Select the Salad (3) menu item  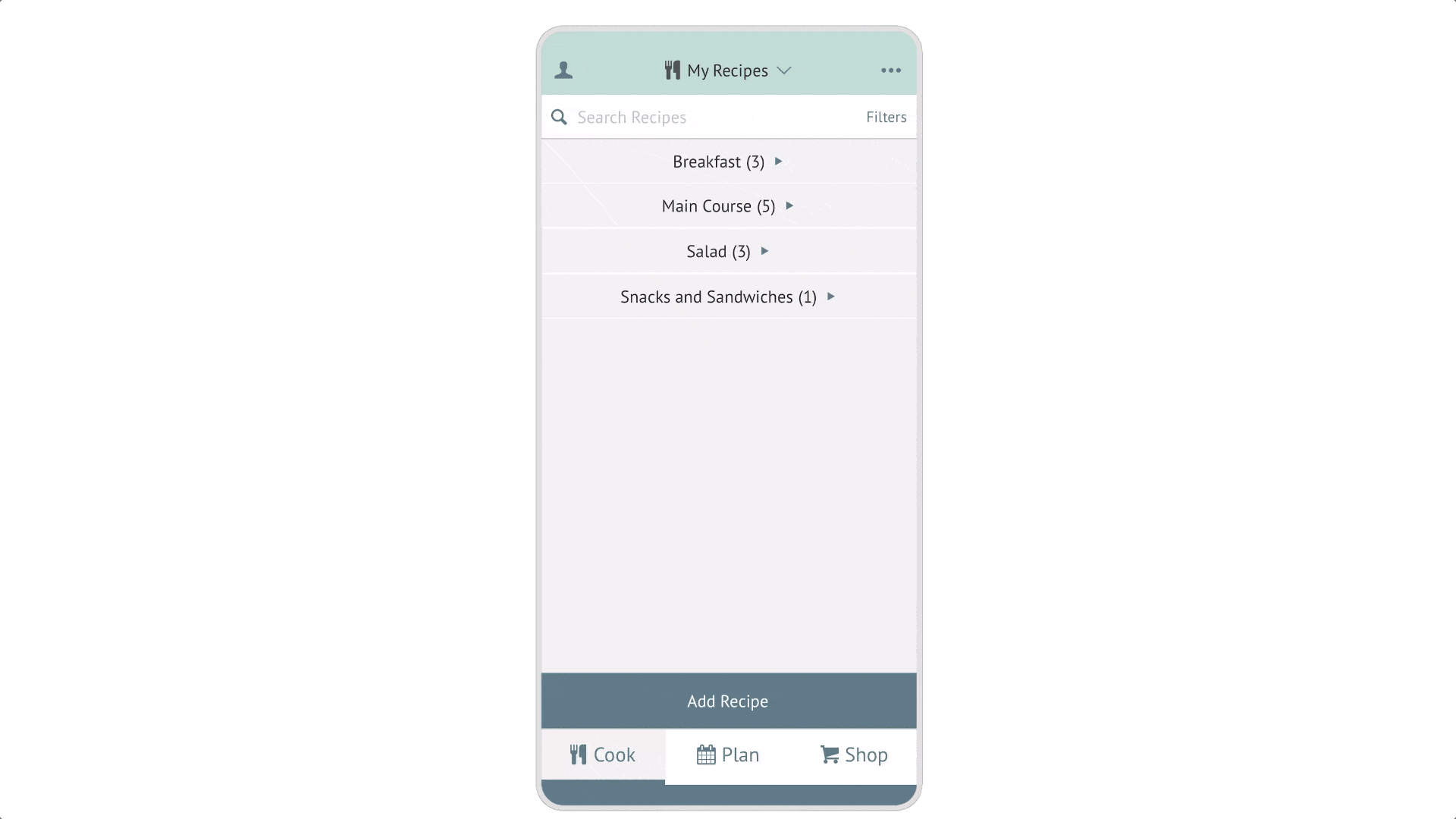tap(728, 251)
